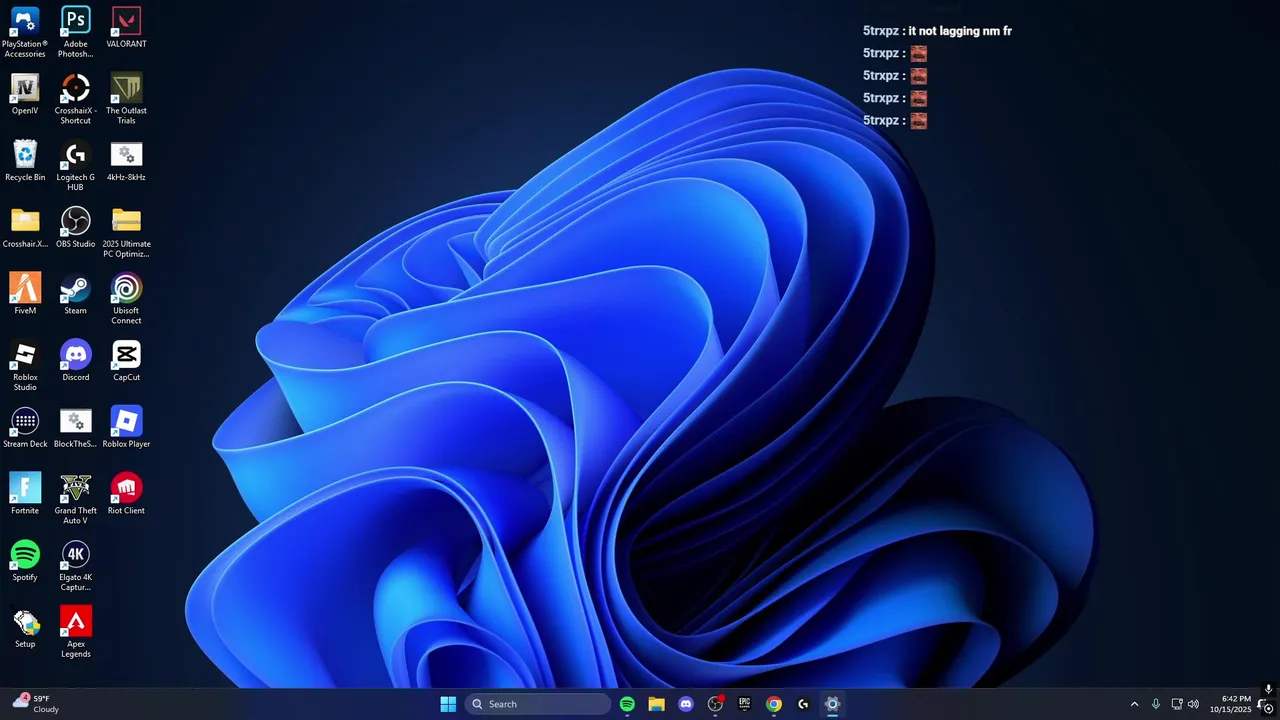Select The Outlast Trials desktop icon
Image resolution: width=1280 pixels, height=720 pixels.
pos(126,99)
